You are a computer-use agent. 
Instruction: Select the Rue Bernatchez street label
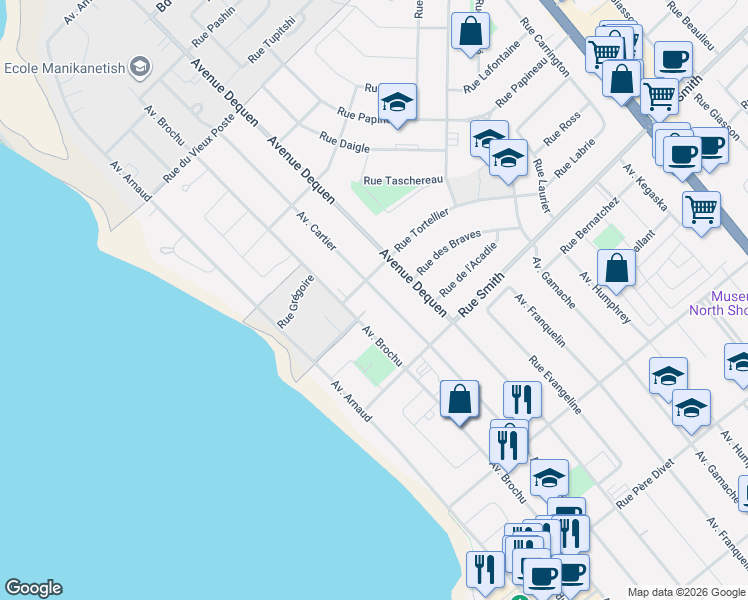click(590, 226)
